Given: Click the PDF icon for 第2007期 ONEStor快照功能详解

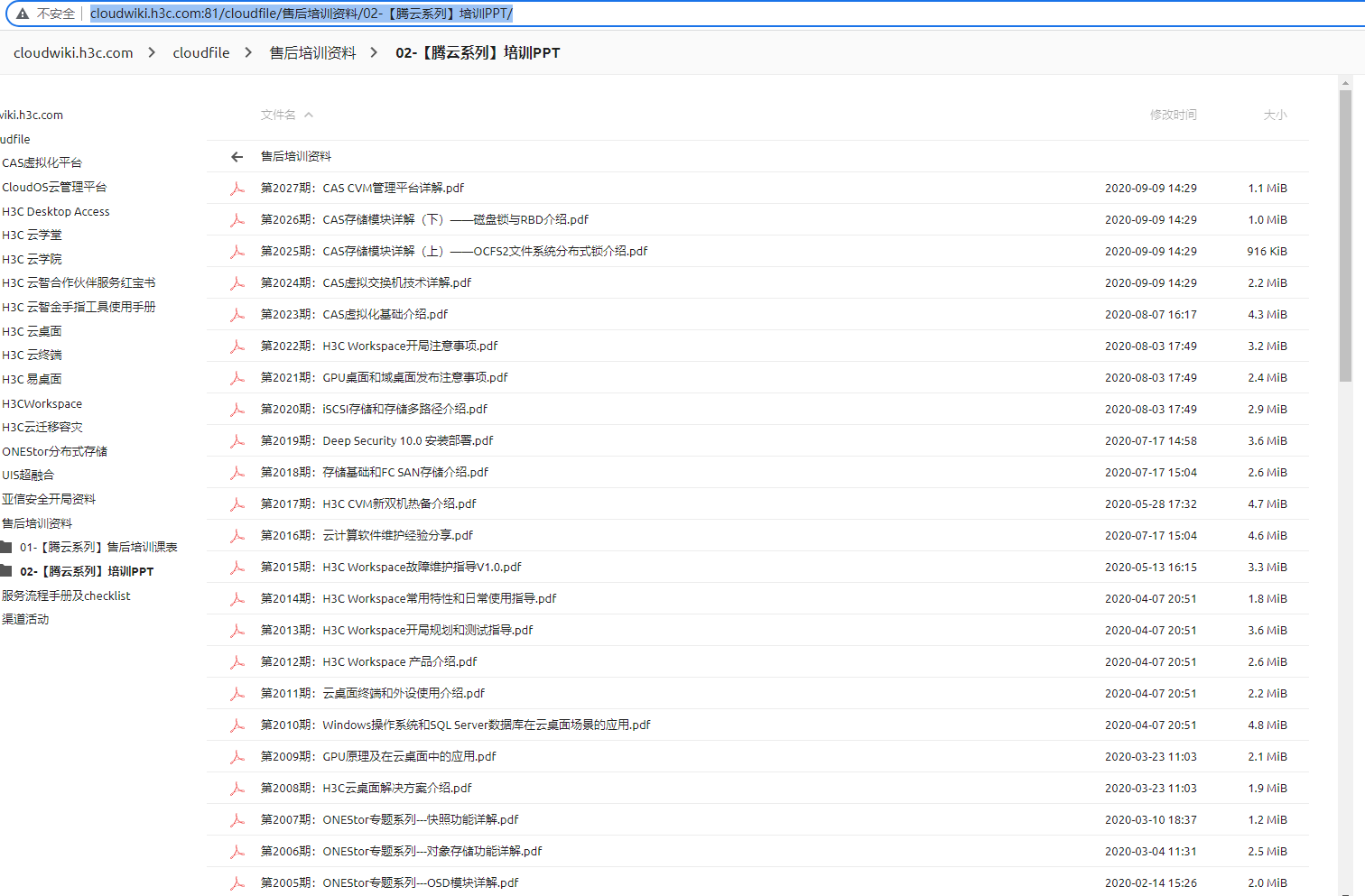Looking at the screenshot, I should coord(237,820).
